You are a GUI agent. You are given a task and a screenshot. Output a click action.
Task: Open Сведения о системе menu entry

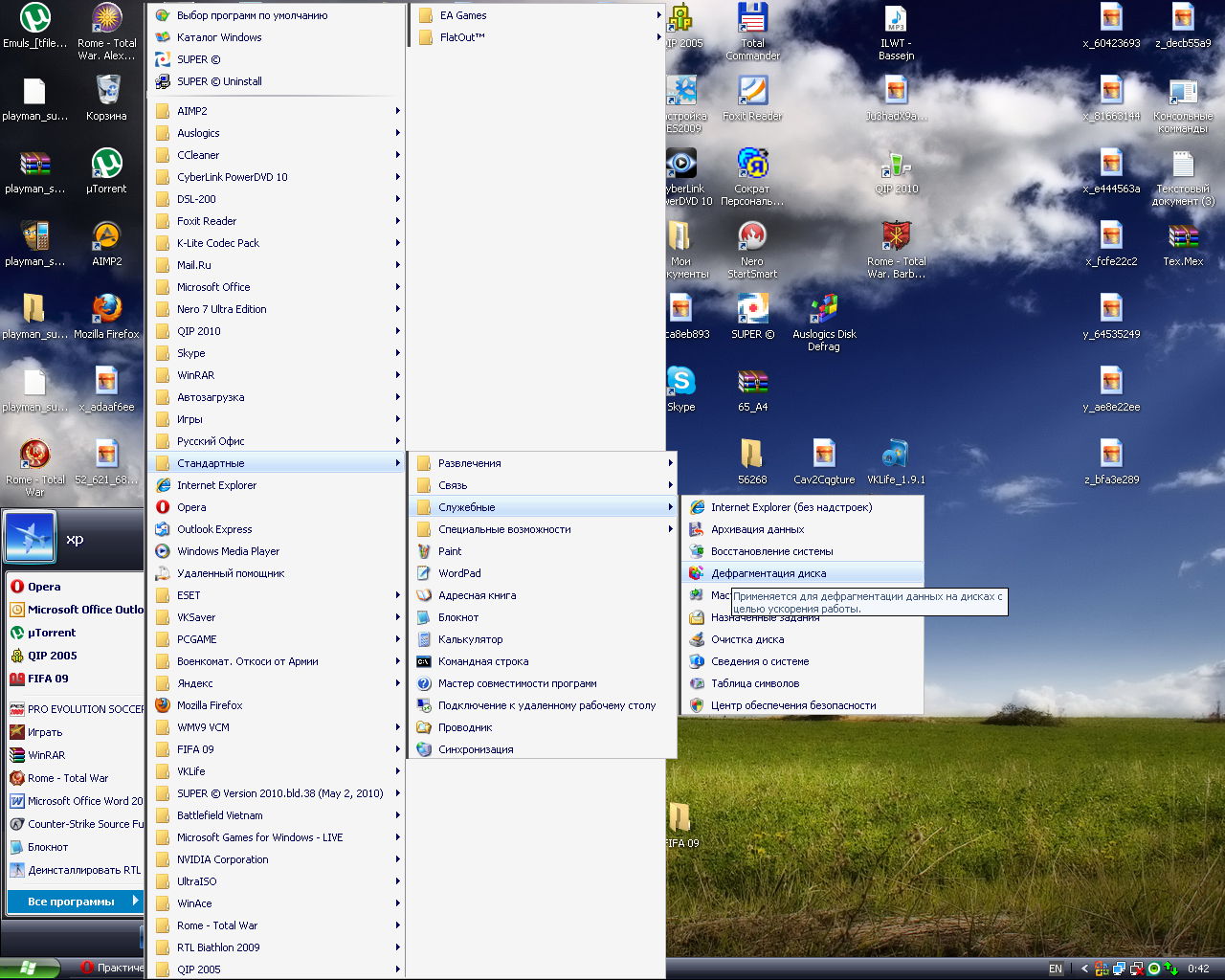tap(803, 661)
